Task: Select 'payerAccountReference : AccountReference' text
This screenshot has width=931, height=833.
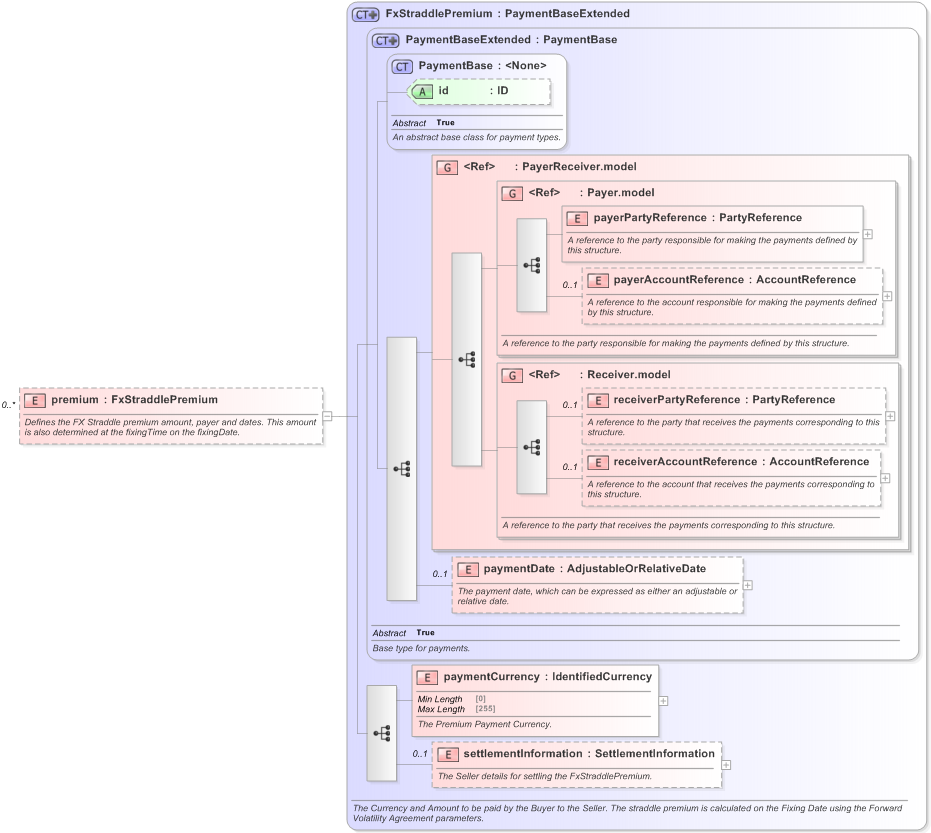Action: pos(735,279)
